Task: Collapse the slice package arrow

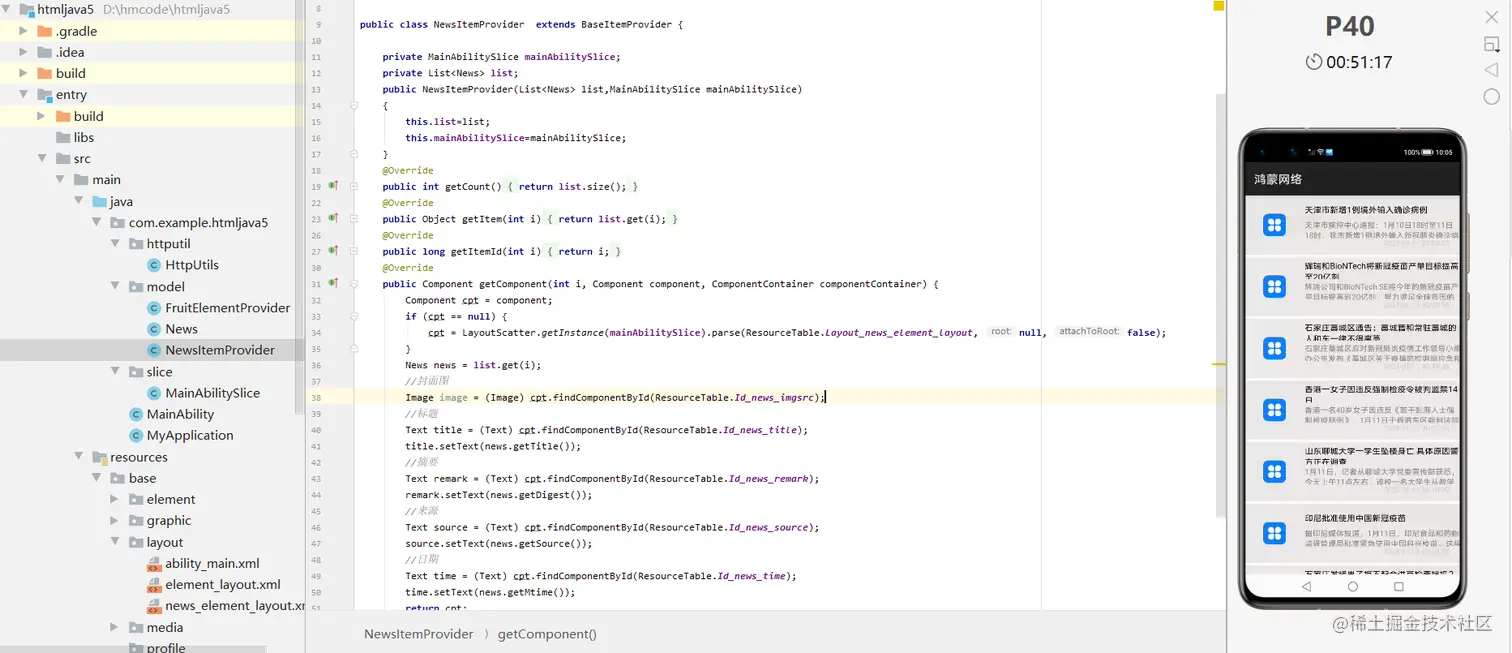Action: point(115,372)
